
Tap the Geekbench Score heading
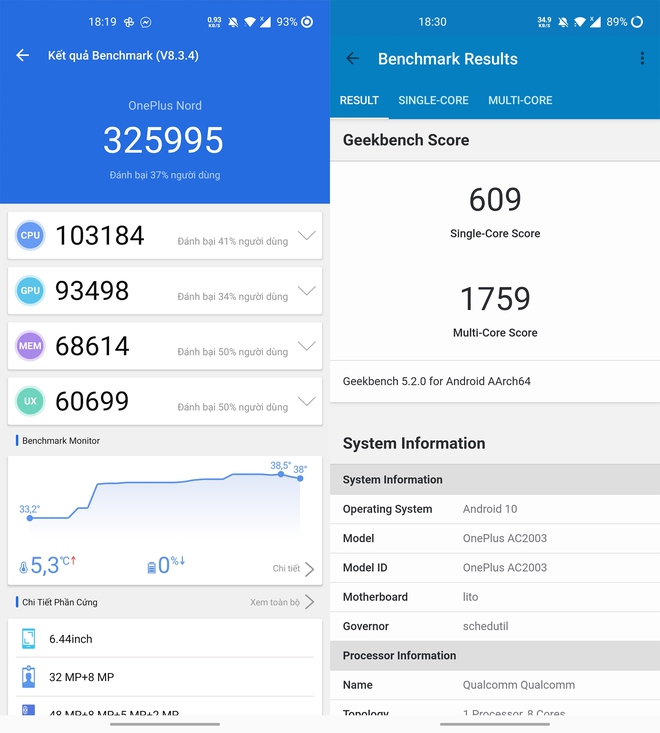(x=406, y=140)
